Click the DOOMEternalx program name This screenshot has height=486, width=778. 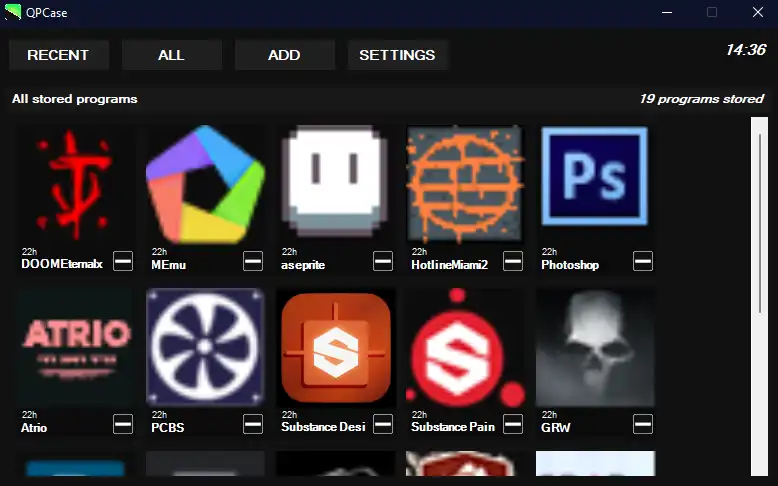(x=62, y=264)
